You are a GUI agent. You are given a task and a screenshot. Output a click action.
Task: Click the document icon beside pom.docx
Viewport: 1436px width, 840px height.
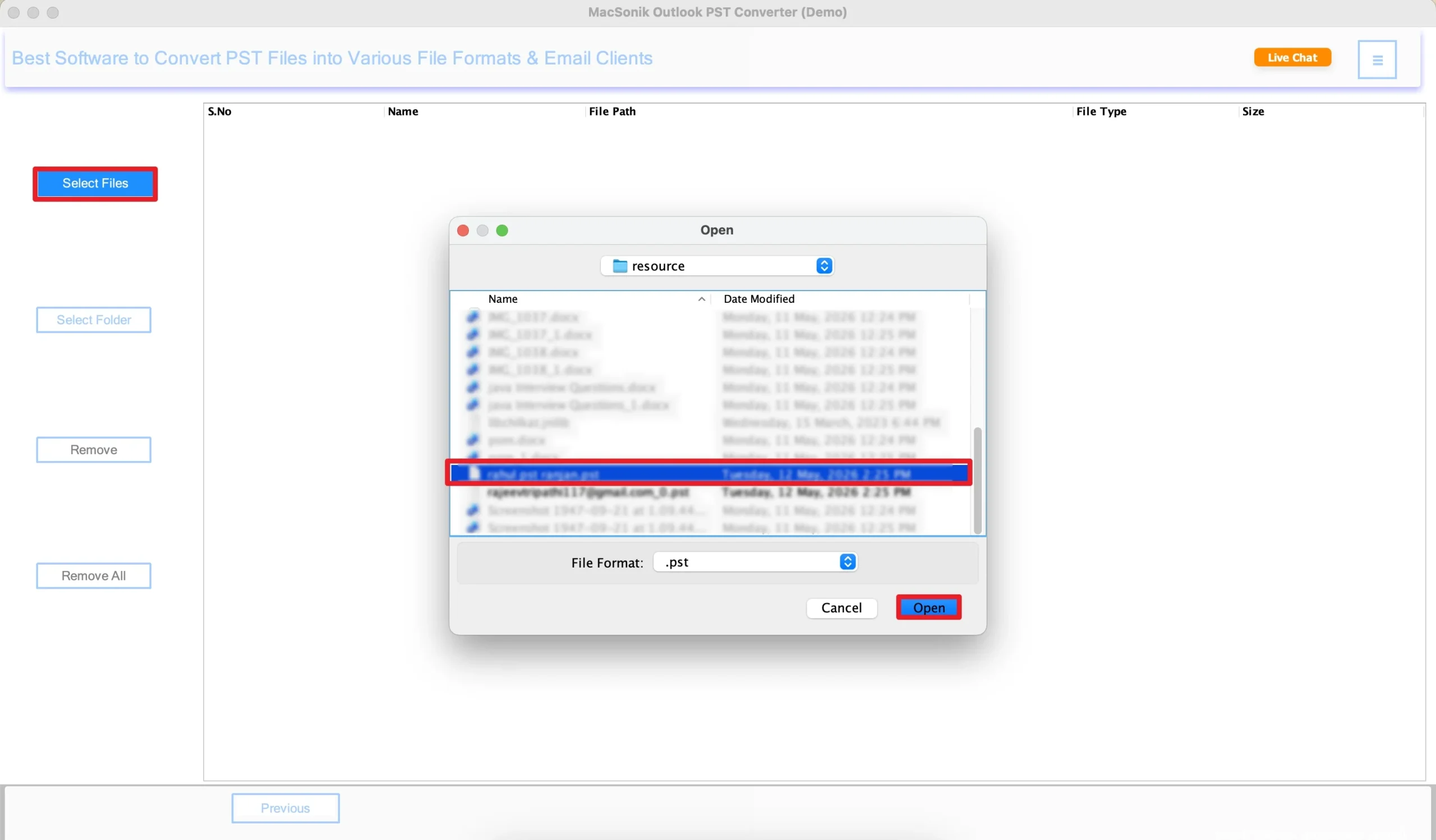[472, 440]
